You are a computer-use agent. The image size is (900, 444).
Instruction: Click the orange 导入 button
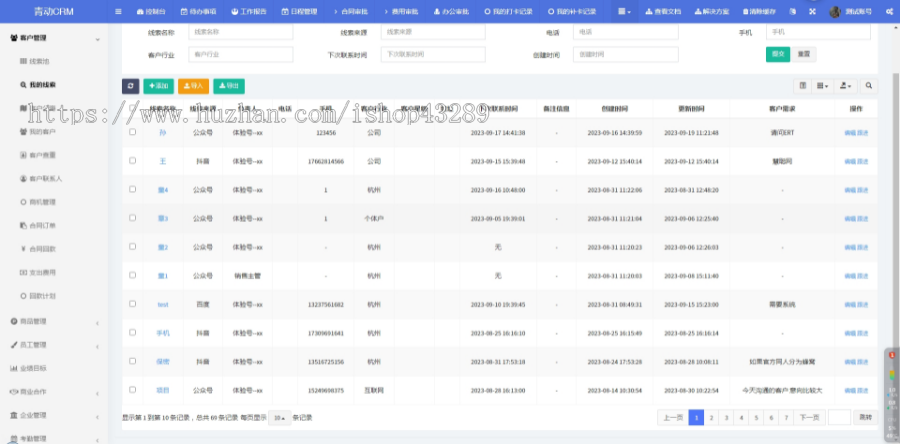click(x=193, y=86)
